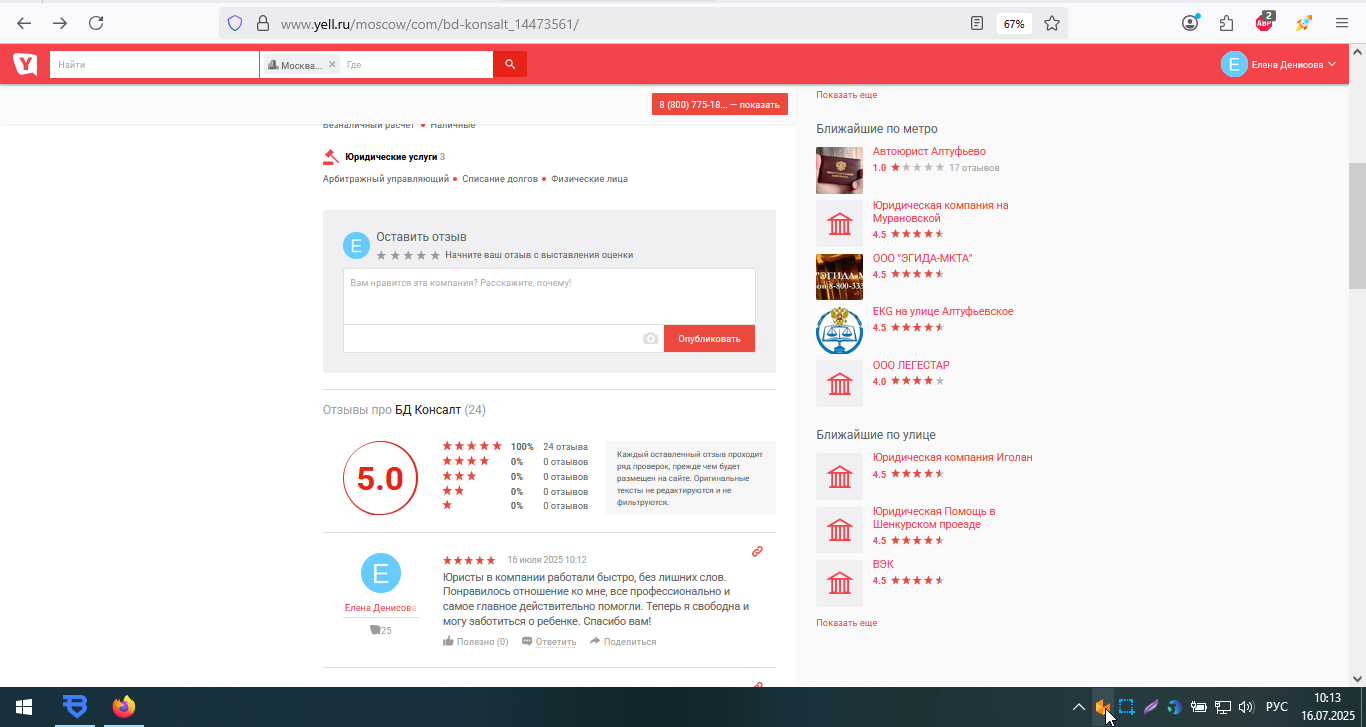Open the extensions puzzle icon
Screen dimensions: 1366x727
pyautogui.click(x=1227, y=23)
